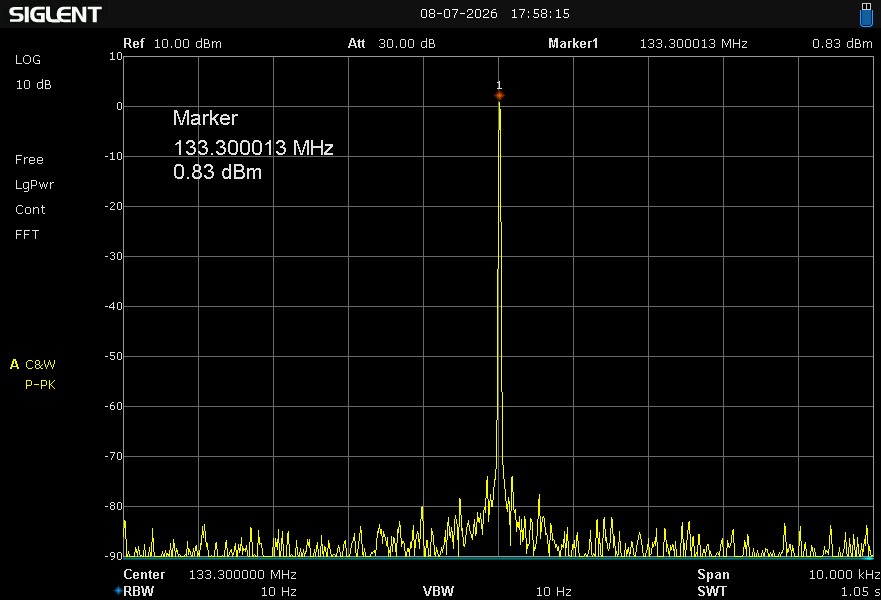
Task: Click the large Marker overlay title
Action: tap(205, 118)
